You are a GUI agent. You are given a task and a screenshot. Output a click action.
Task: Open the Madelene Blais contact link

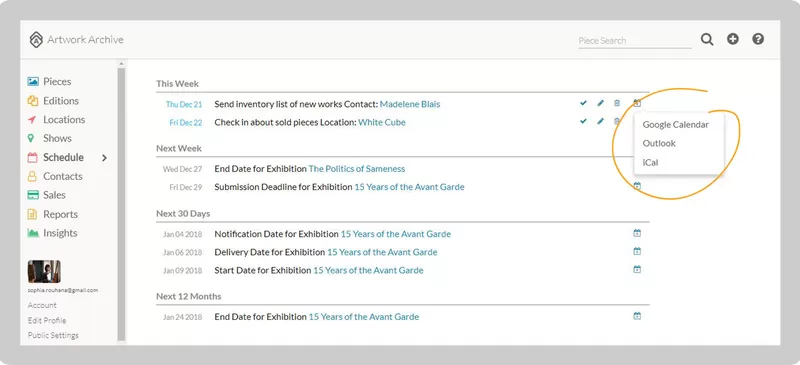410,104
